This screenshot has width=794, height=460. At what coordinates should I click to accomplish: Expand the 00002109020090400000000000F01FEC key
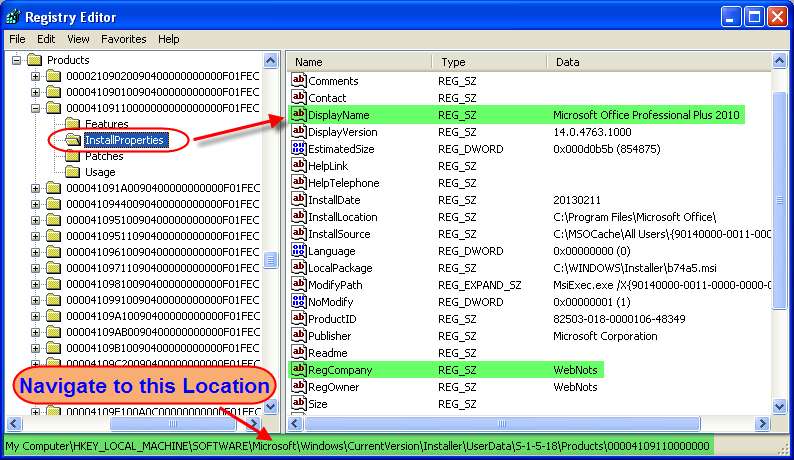(36, 76)
